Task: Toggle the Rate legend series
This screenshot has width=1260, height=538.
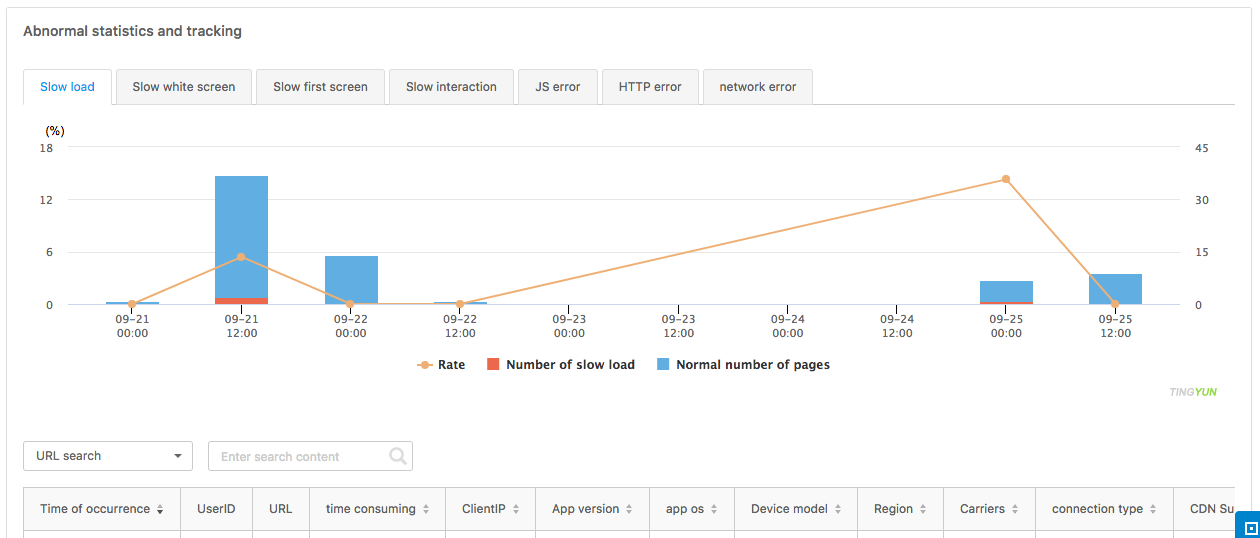Action: click(x=441, y=365)
